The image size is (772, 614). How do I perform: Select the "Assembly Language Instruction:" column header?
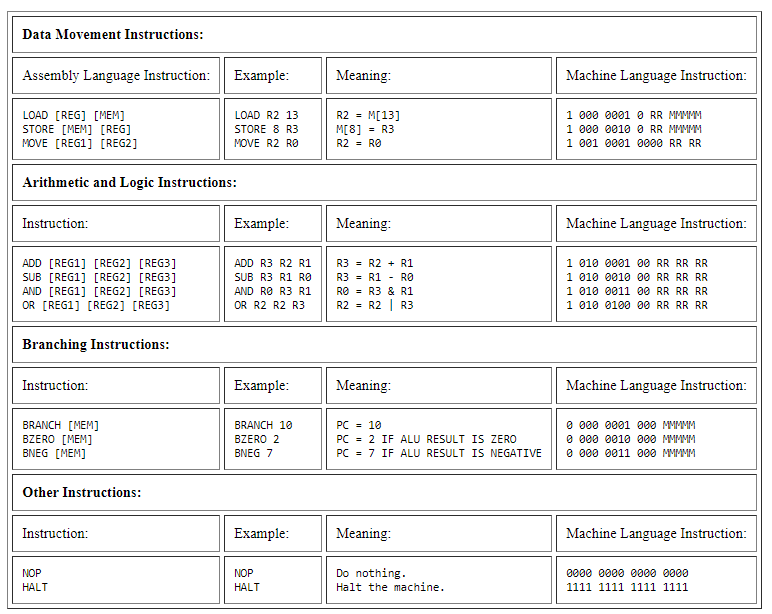pos(116,76)
